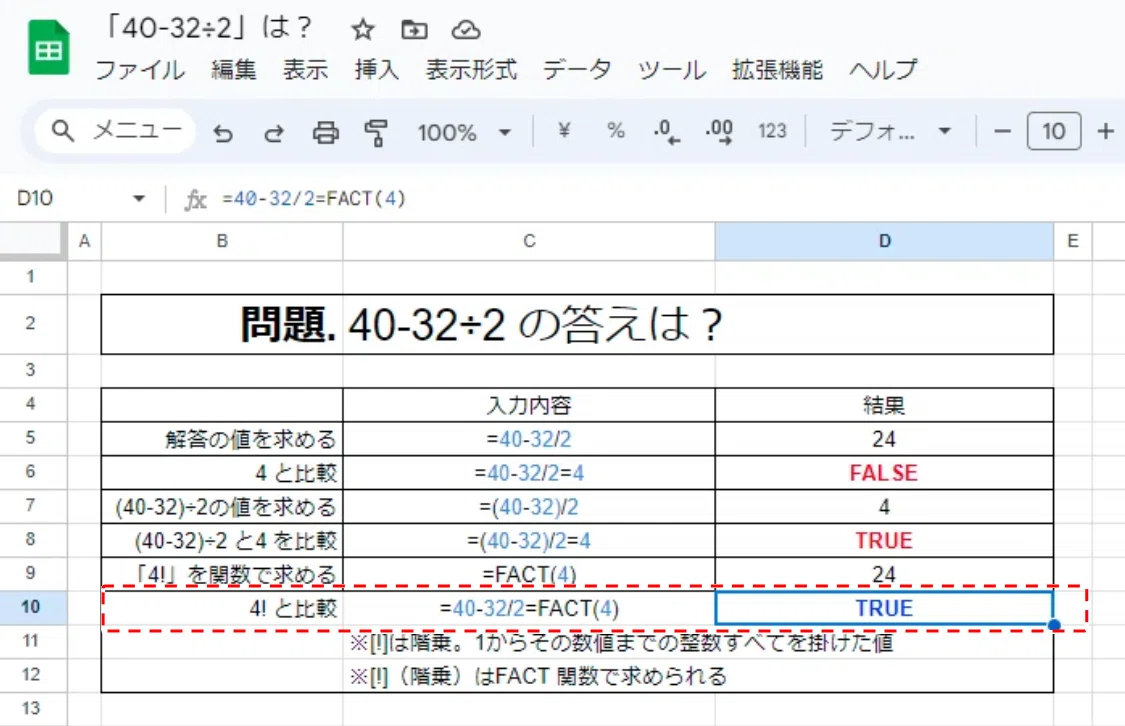Select the cell with =40-32/2=4
The height and width of the screenshot is (726, 1125).
click(529, 473)
